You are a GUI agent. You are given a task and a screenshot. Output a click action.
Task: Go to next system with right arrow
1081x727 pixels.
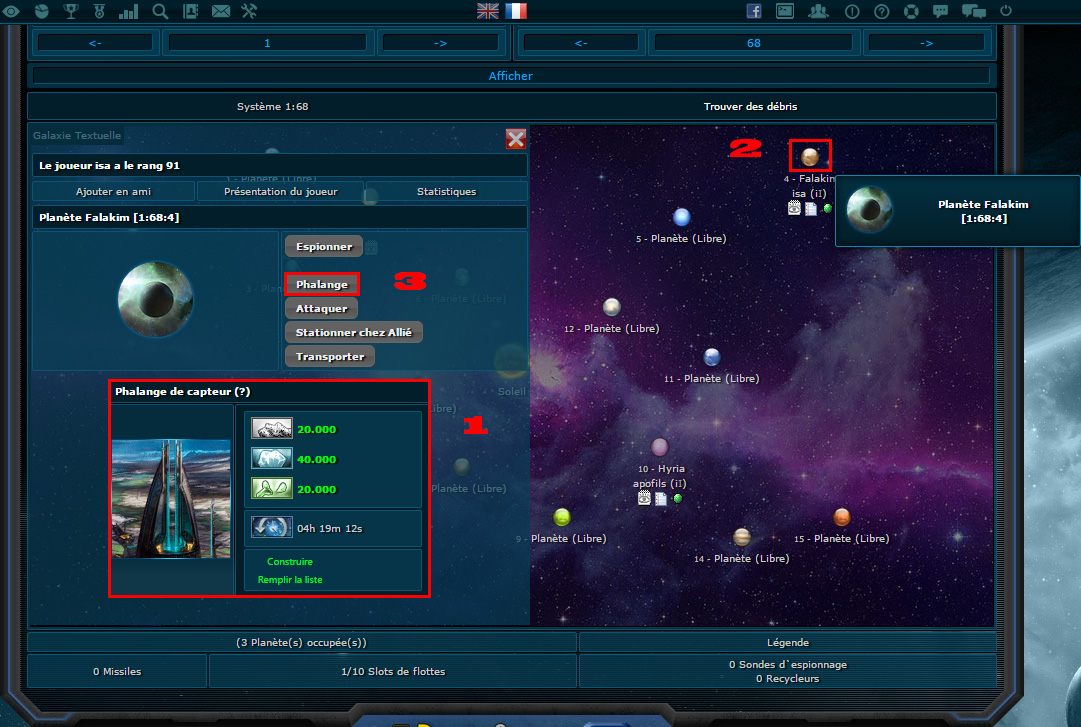coord(926,43)
